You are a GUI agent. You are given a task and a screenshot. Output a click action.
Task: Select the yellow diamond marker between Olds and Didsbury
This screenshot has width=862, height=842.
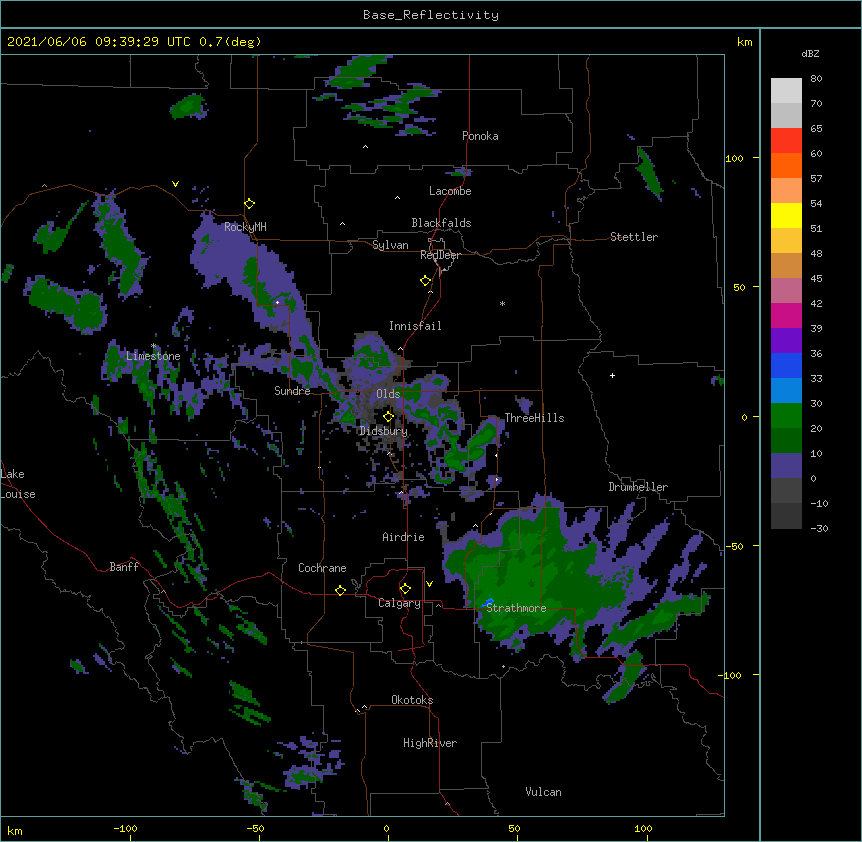point(388,417)
